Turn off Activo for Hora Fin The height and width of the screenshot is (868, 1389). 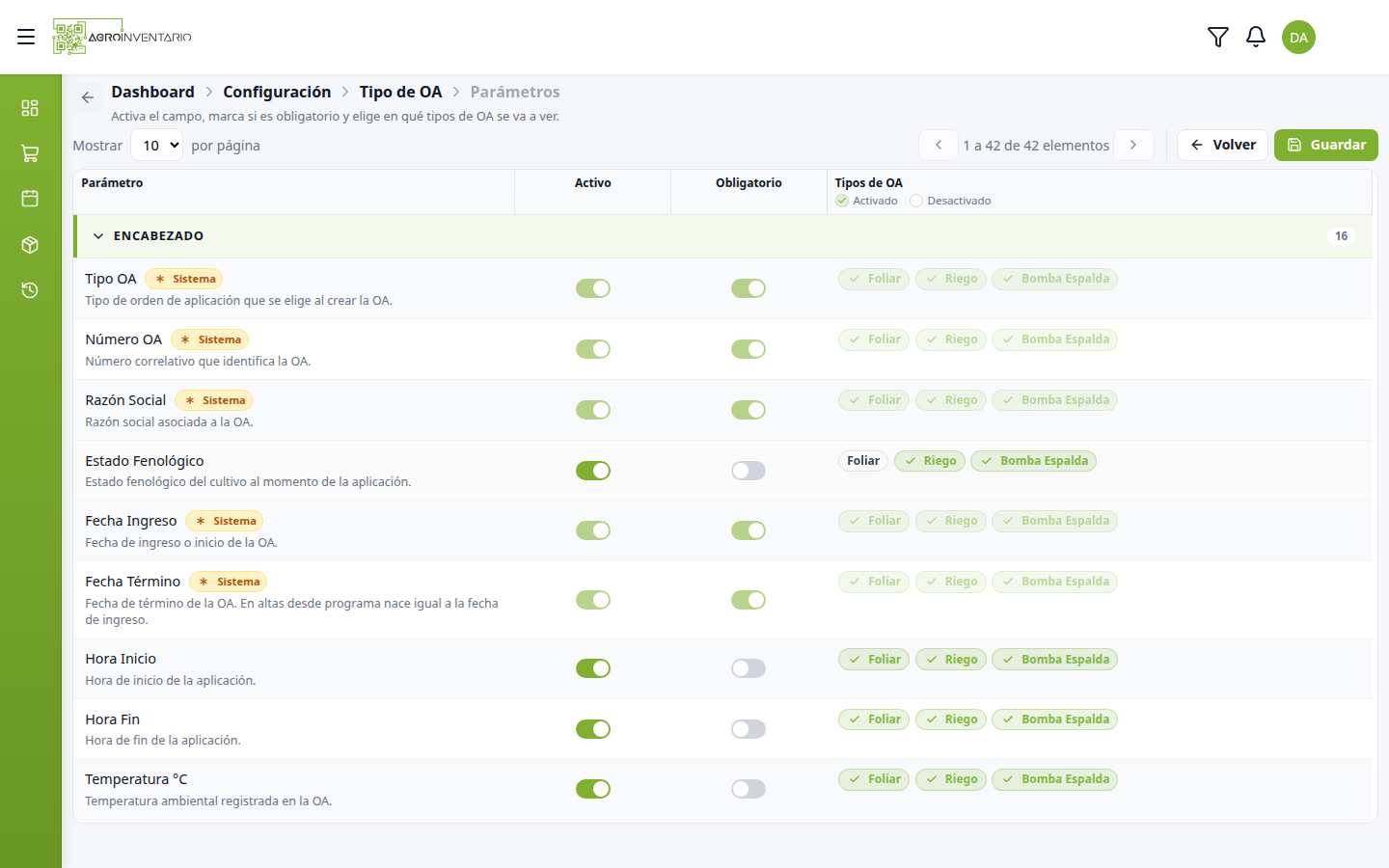[x=593, y=729]
